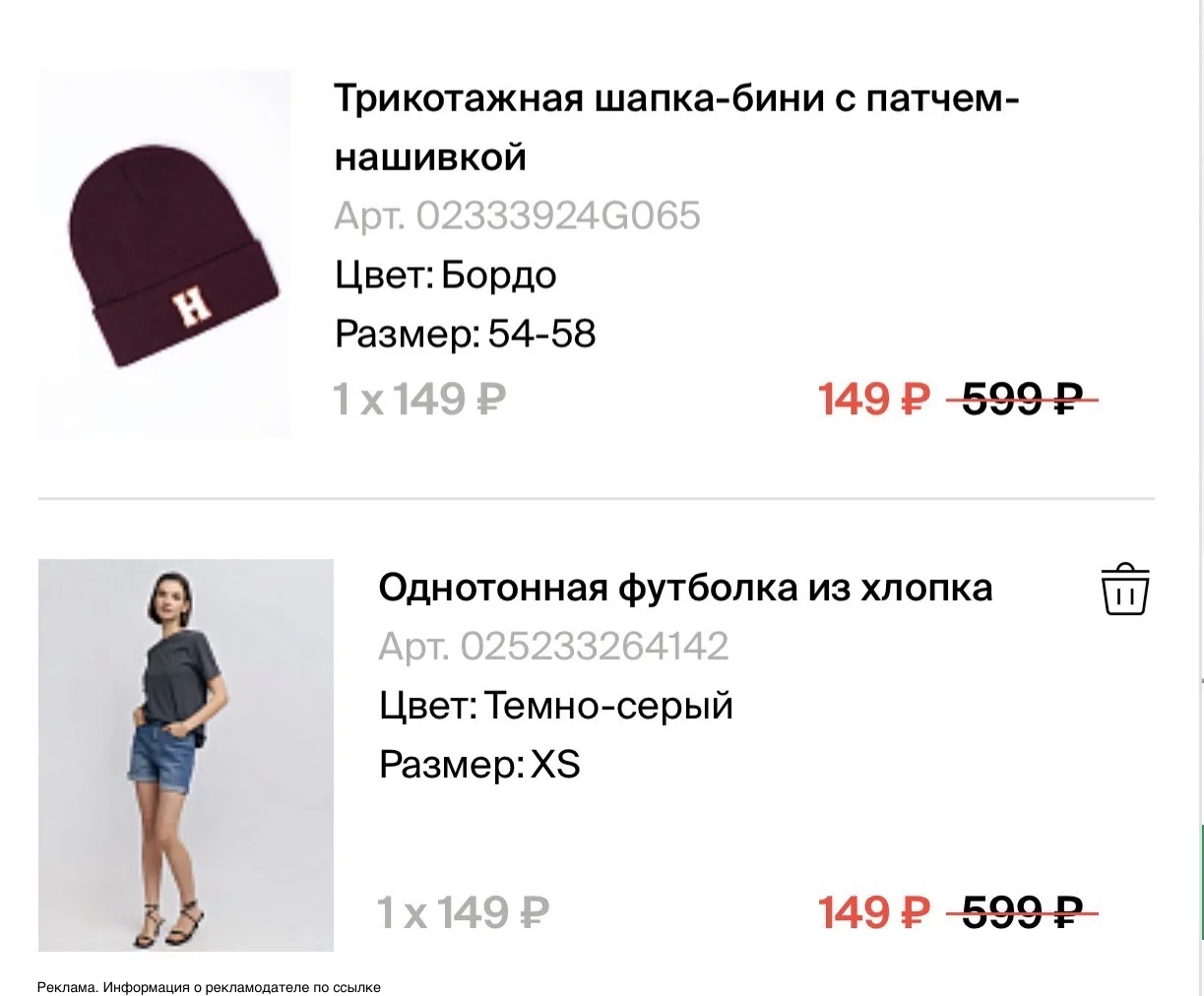
Task: Click the beanie's 1 x 149 ₽ quantity
Action: [420, 400]
